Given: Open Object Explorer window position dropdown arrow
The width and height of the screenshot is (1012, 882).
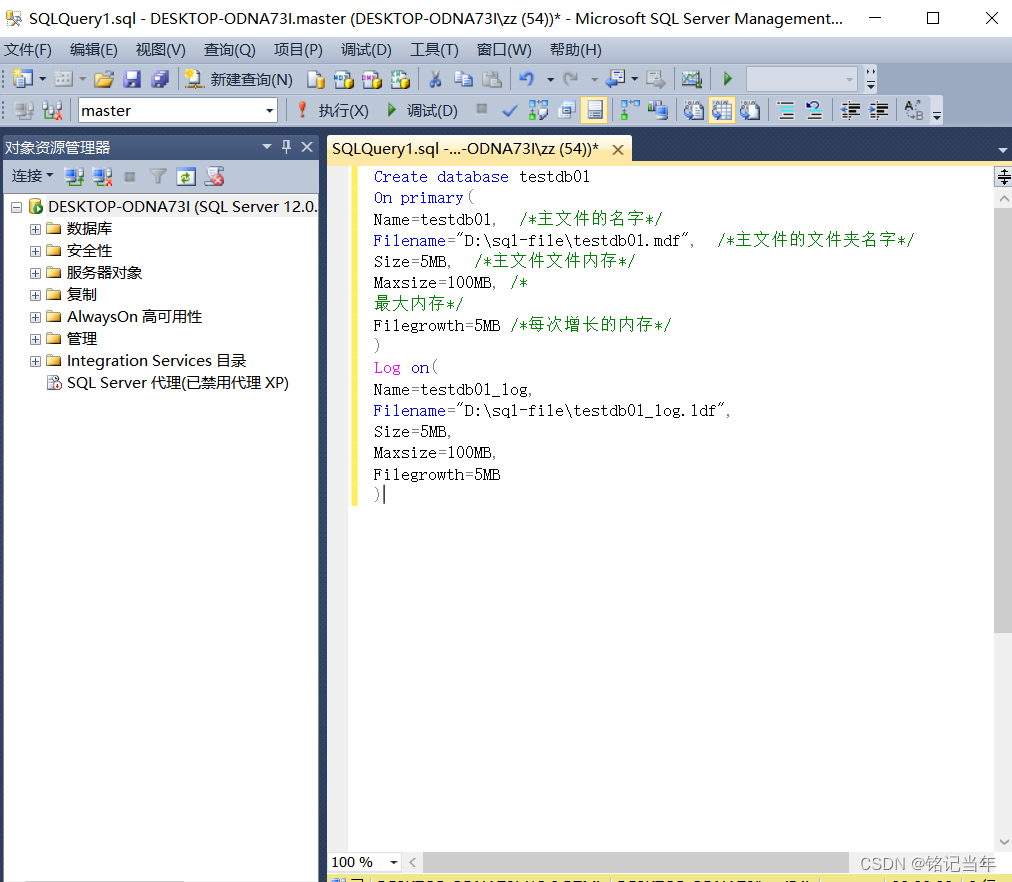Looking at the screenshot, I should click(x=267, y=147).
